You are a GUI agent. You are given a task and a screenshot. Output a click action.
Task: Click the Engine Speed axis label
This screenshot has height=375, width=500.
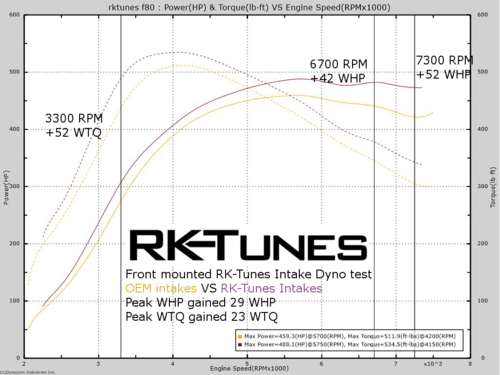[249, 368]
